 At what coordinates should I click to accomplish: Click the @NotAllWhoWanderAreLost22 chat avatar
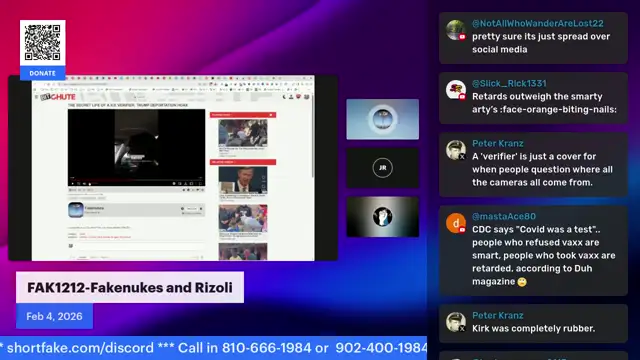click(456, 30)
